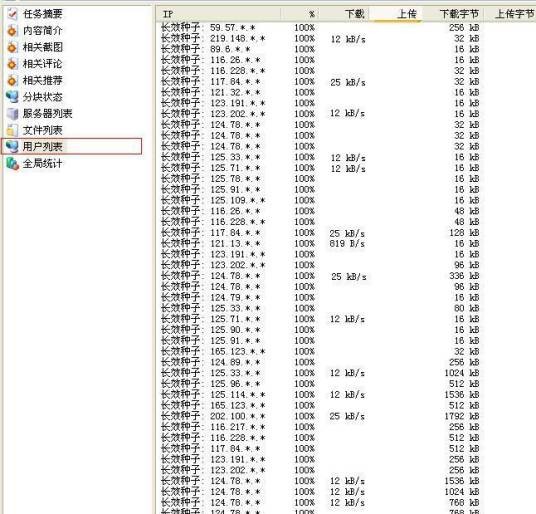Sort by the 下载 column header
This screenshot has height=514, width=536.
pos(344,14)
